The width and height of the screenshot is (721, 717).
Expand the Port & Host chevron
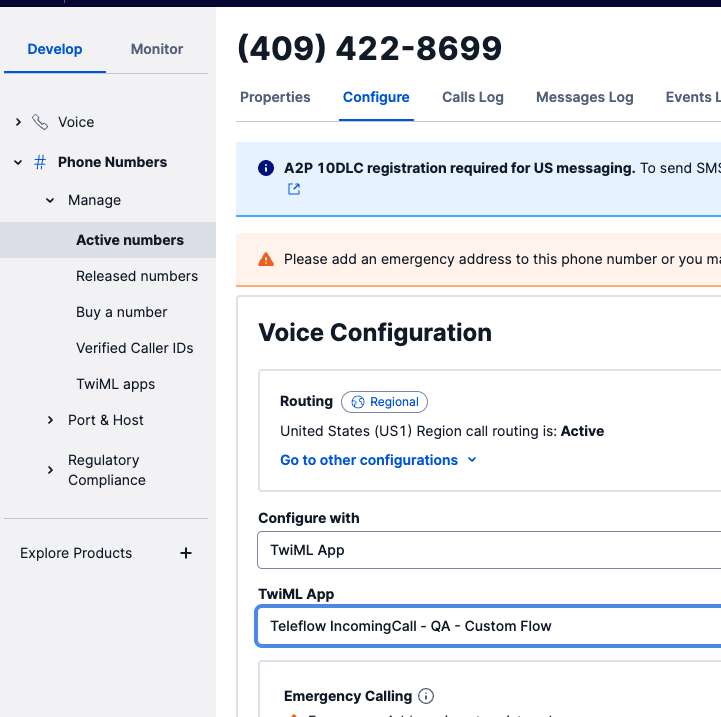click(50, 420)
